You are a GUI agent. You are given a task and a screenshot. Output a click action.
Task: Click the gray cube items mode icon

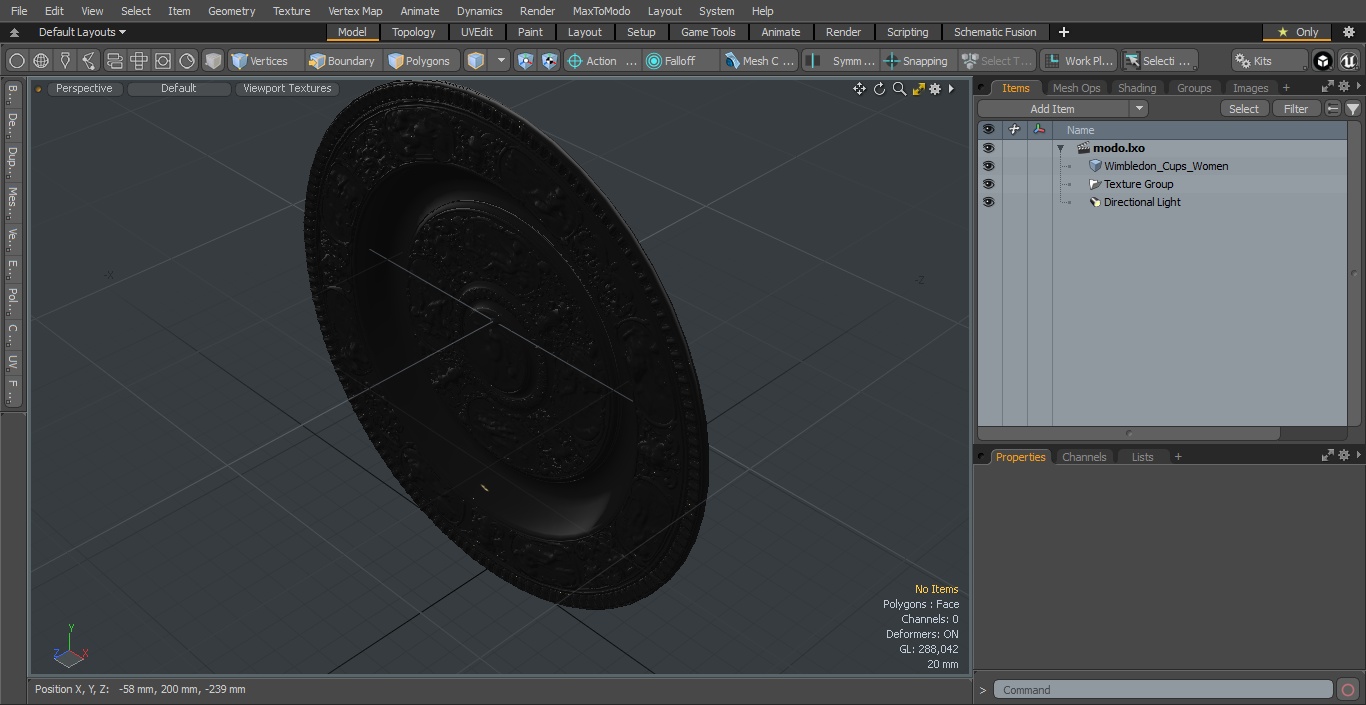pyautogui.click(x=213, y=61)
